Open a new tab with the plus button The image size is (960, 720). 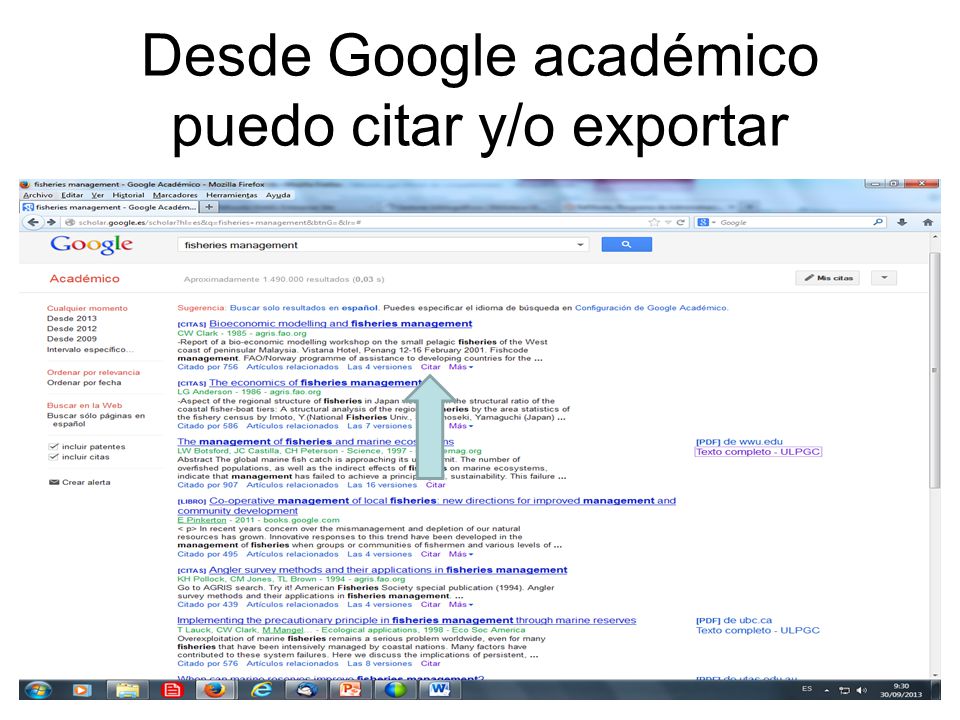(209, 207)
